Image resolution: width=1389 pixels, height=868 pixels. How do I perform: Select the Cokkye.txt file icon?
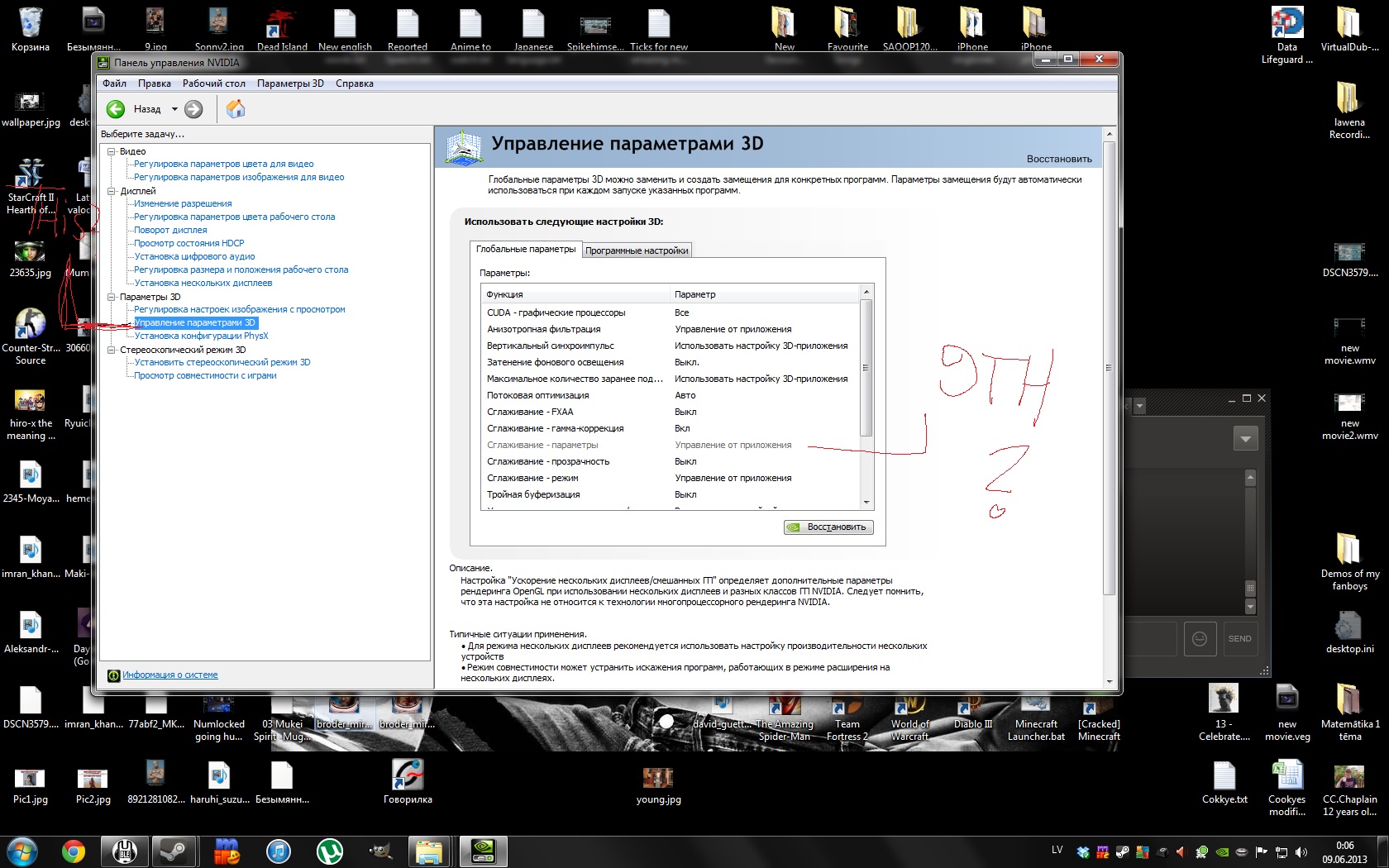(x=1224, y=783)
